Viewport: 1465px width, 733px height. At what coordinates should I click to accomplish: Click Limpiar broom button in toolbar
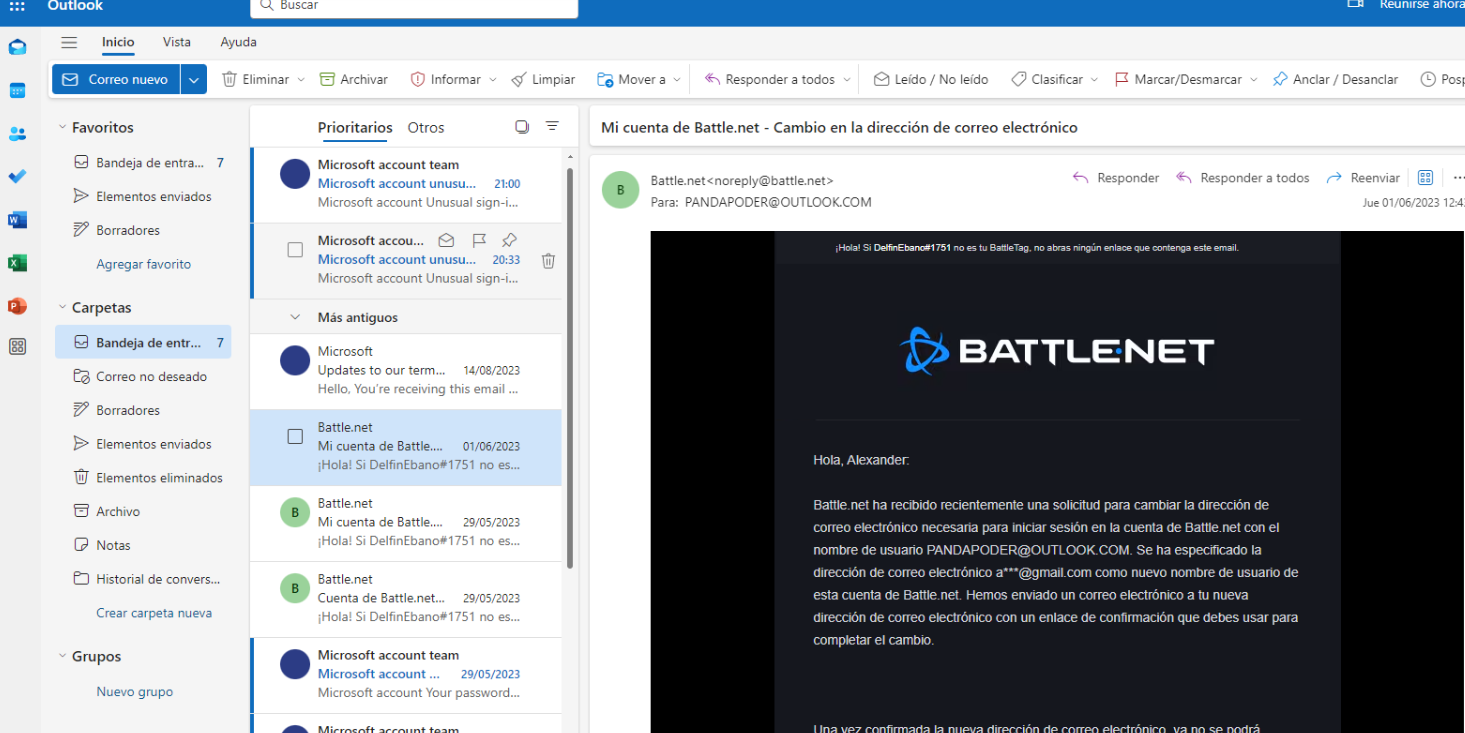(x=543, y=79)
